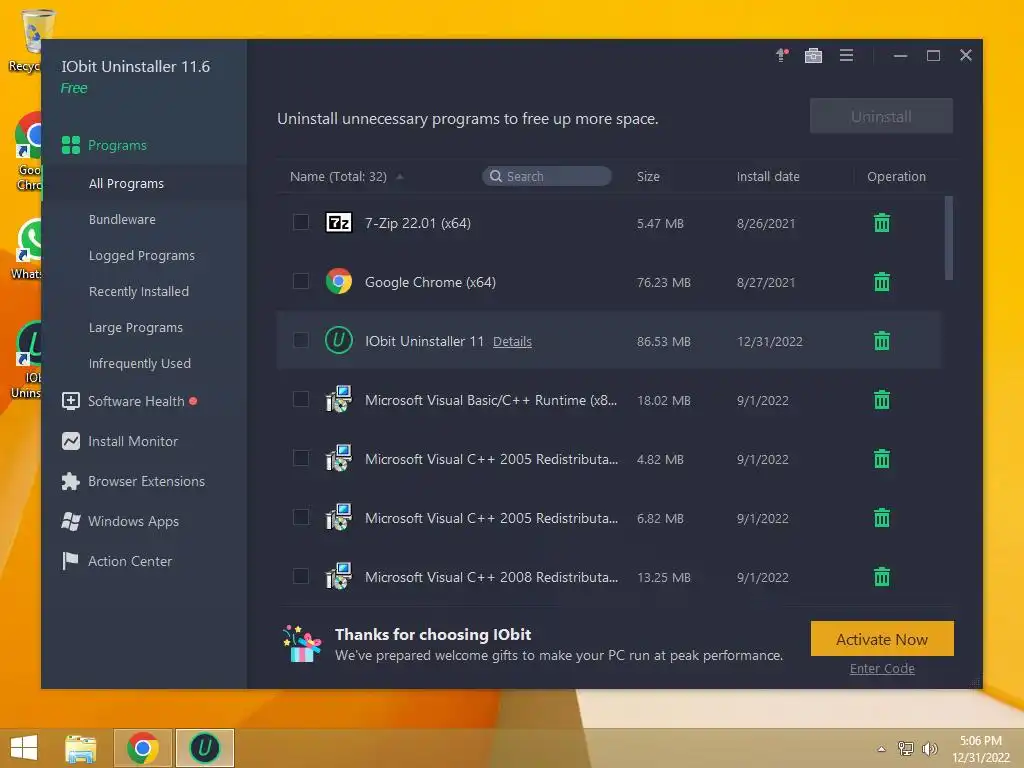Check the checkbox for the 4.82 MB row
Screen dimensions: 1024x768
coord(300,458)
